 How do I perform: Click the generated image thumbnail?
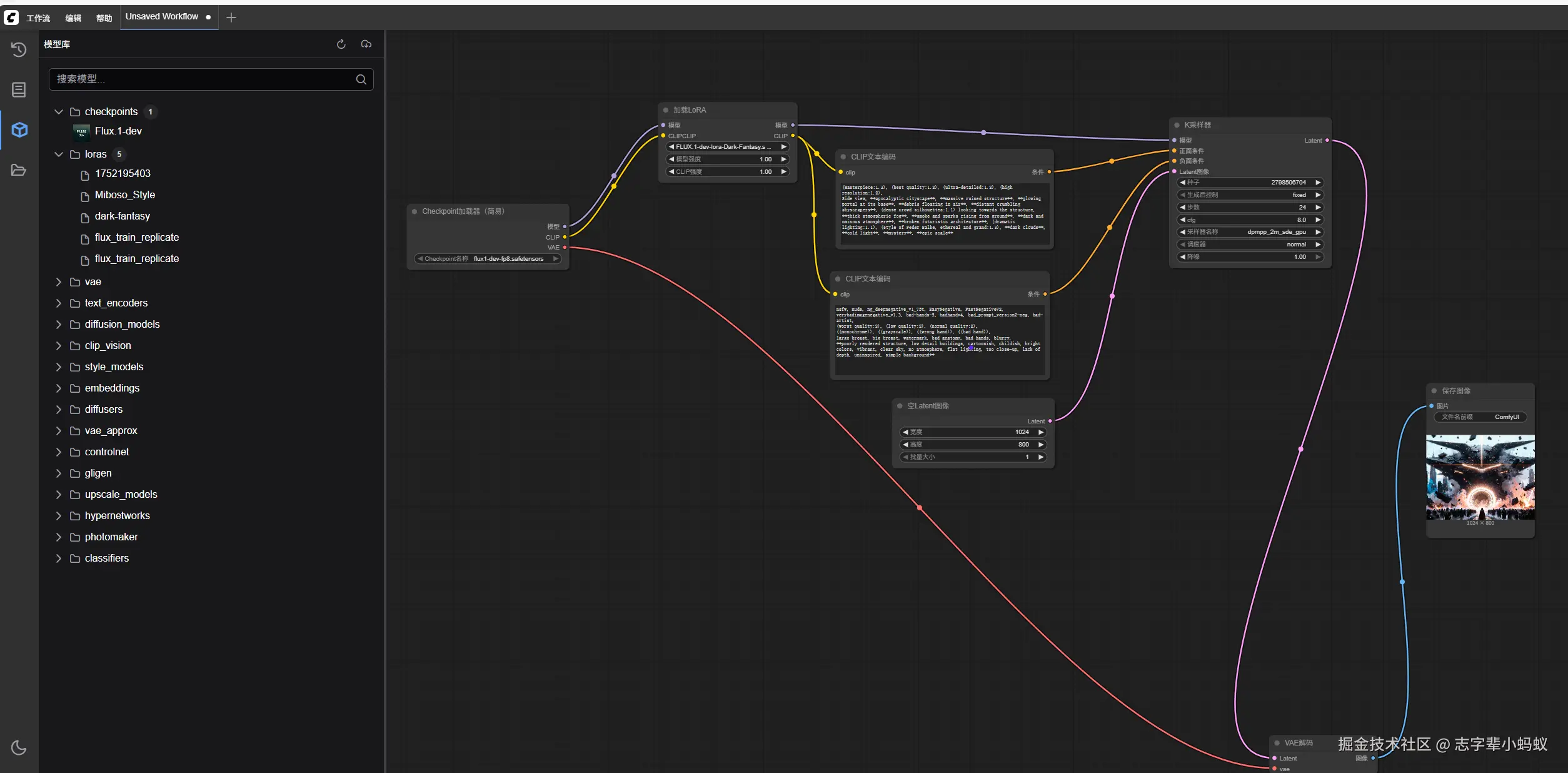pyautogui.click(x=1480, y=478)
